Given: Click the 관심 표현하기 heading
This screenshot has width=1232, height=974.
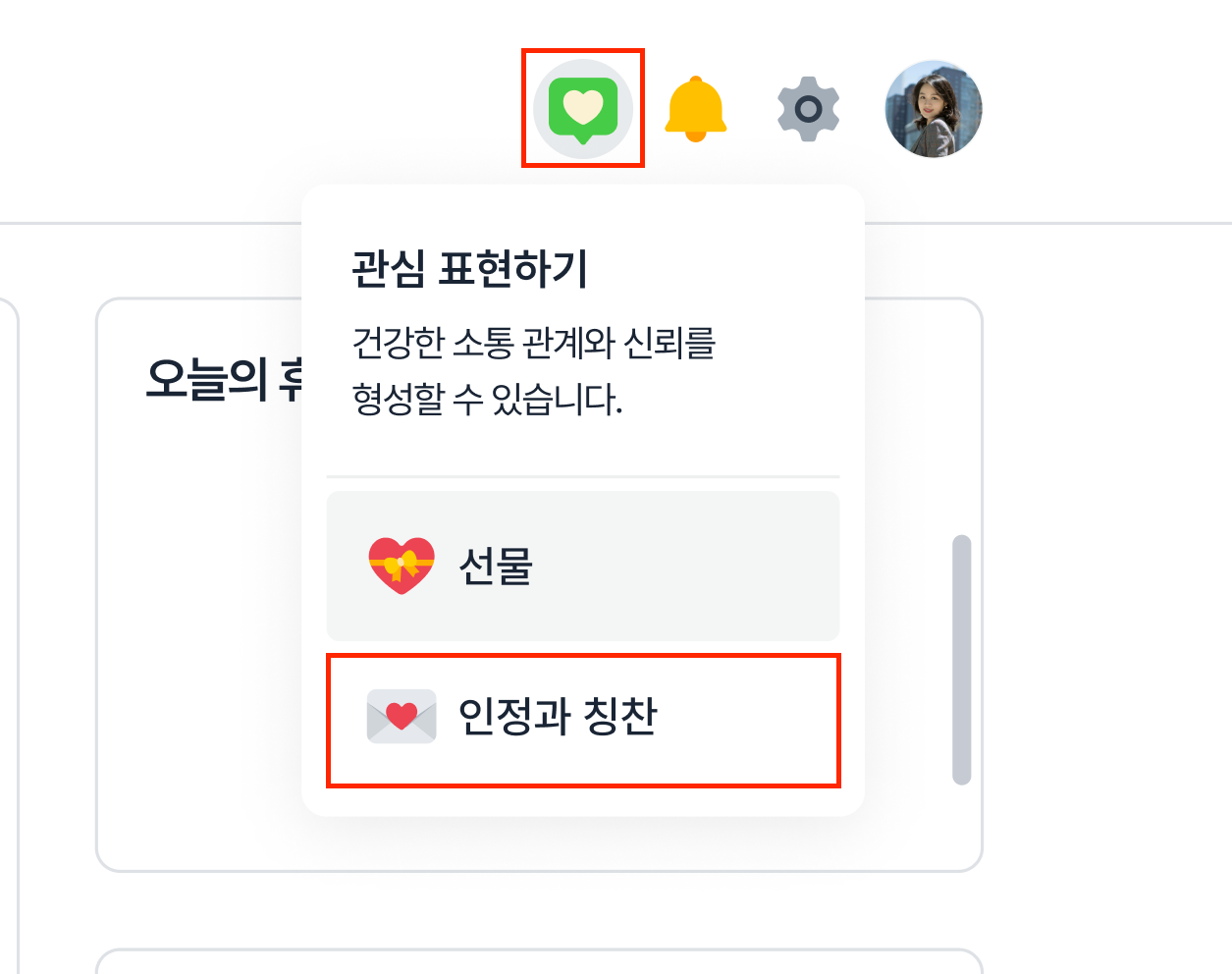Looking at the screenshot, I should click(x=469, y=269).
